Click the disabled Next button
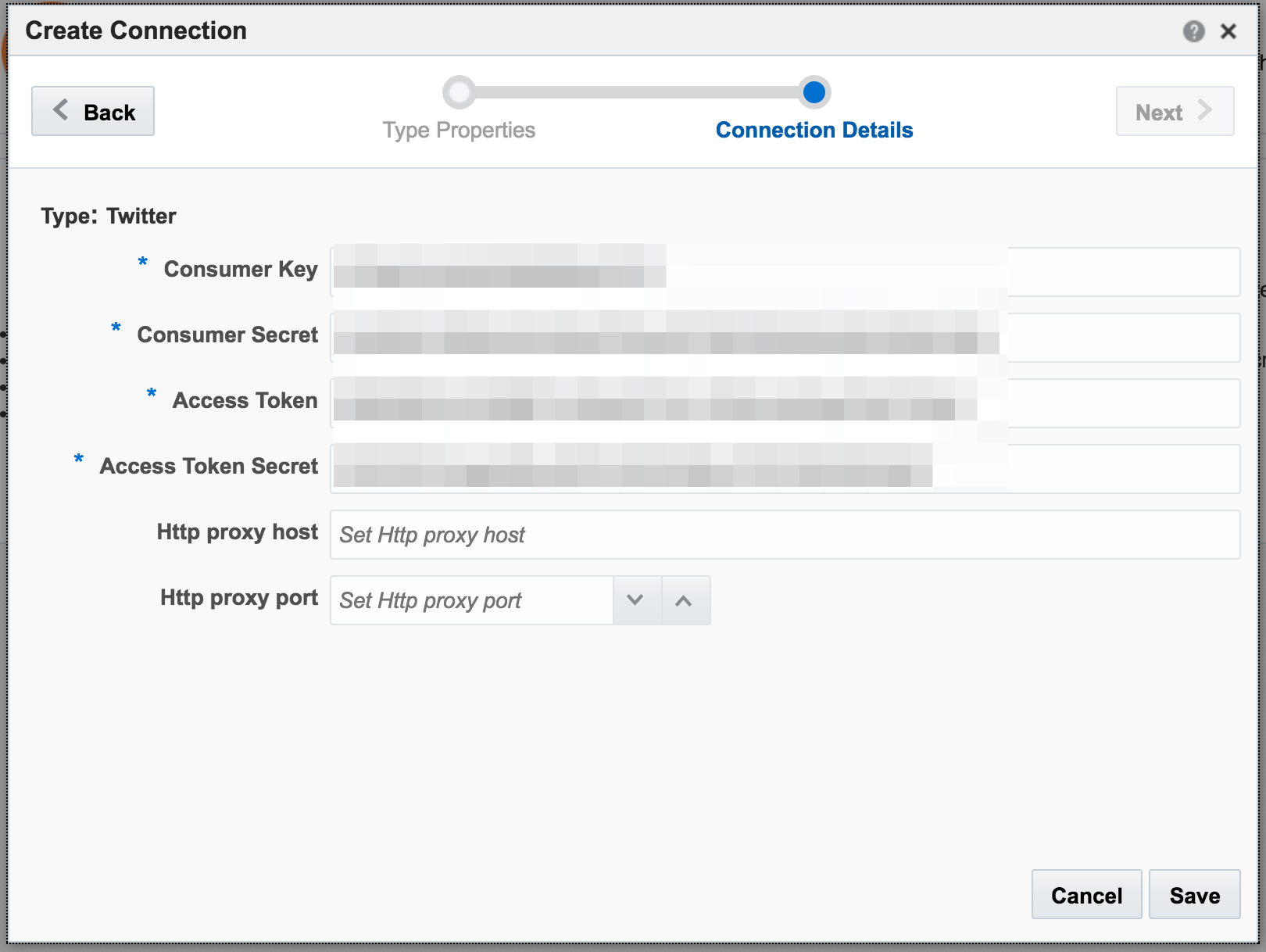1266x952 pixels. point(1174,112)
